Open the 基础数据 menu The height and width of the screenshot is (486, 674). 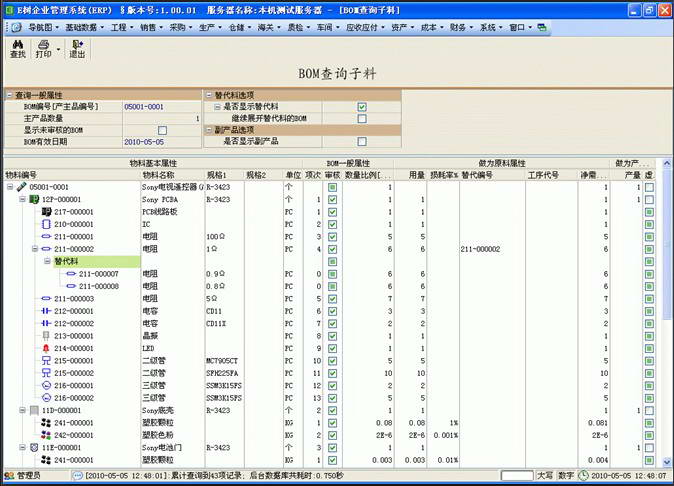pyautogui.click(x=84, y=28)
